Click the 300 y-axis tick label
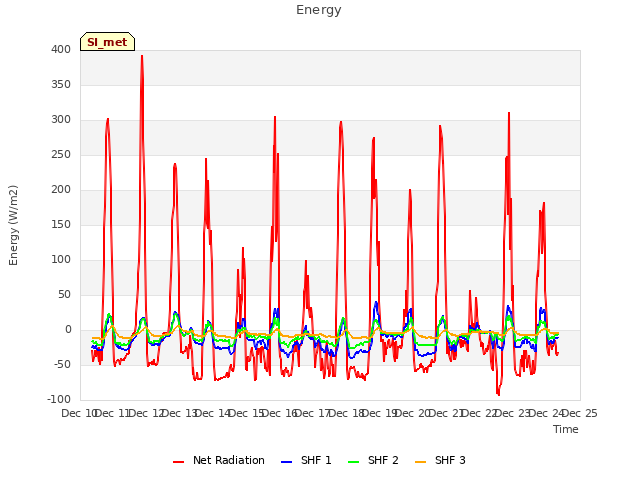 click(61, 120)
